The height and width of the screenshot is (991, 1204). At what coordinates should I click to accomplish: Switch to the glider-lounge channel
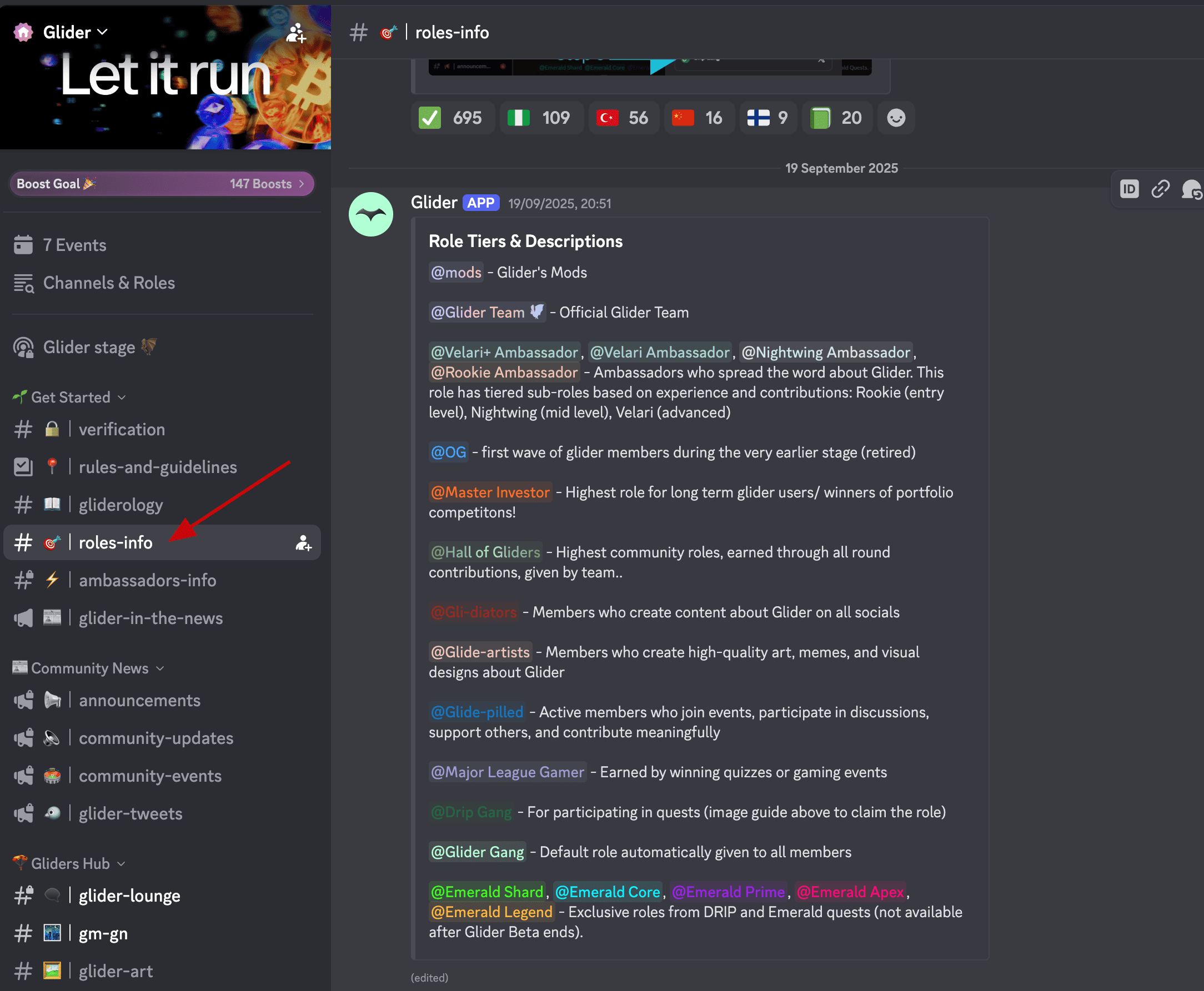[129, 896]
